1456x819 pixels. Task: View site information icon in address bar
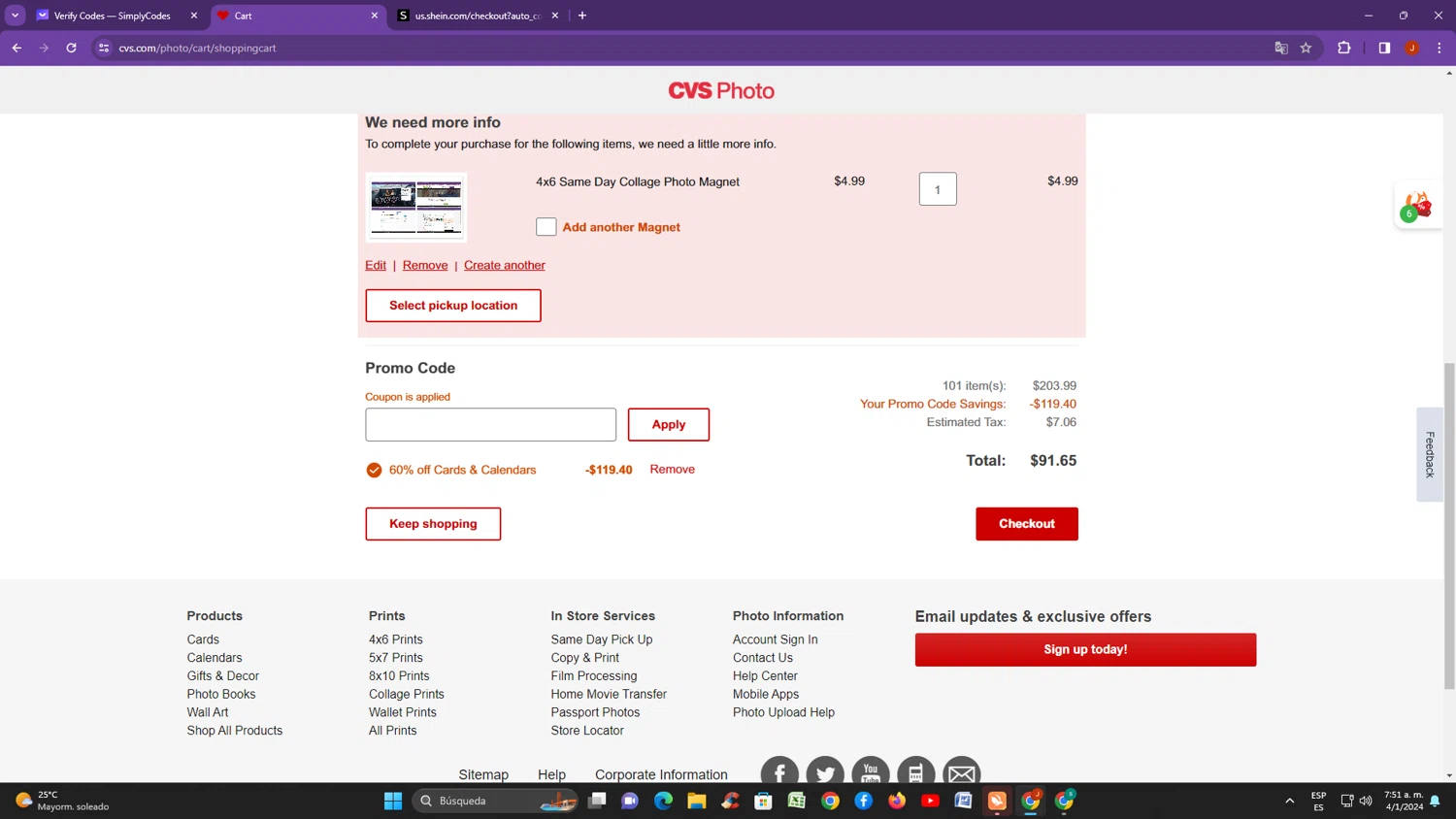click(x=104, y=48)
